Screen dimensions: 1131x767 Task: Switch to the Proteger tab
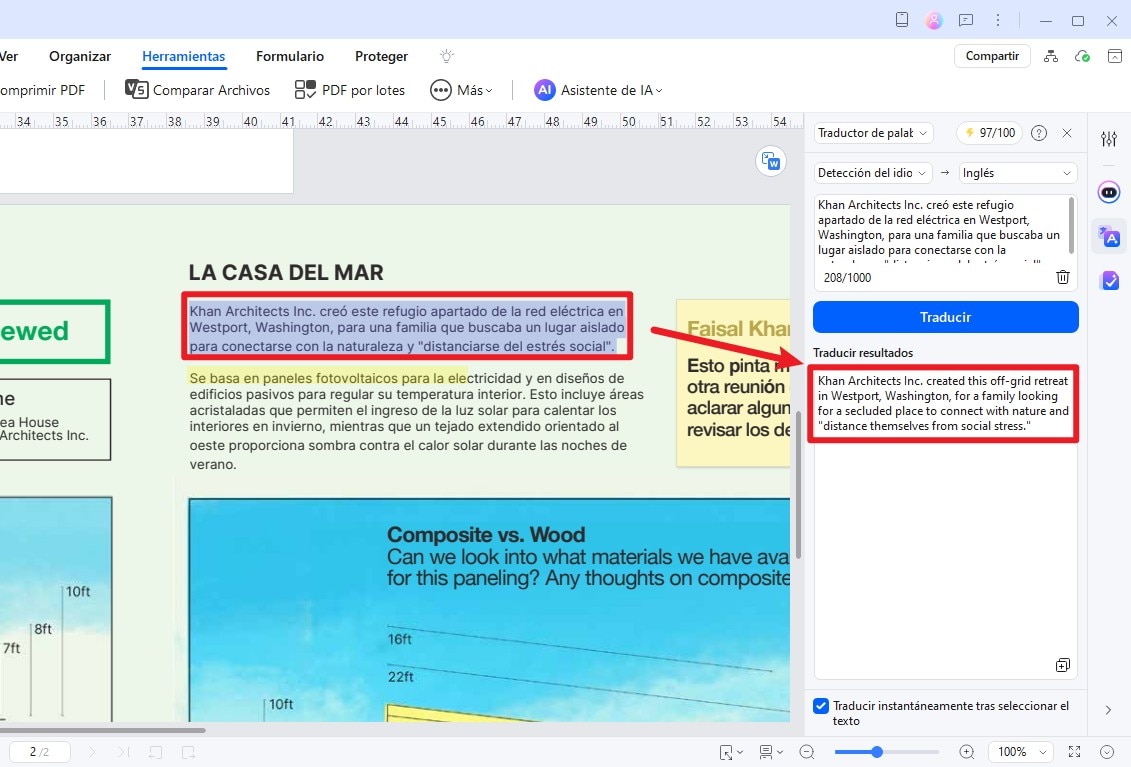click(x=382, y=56)
